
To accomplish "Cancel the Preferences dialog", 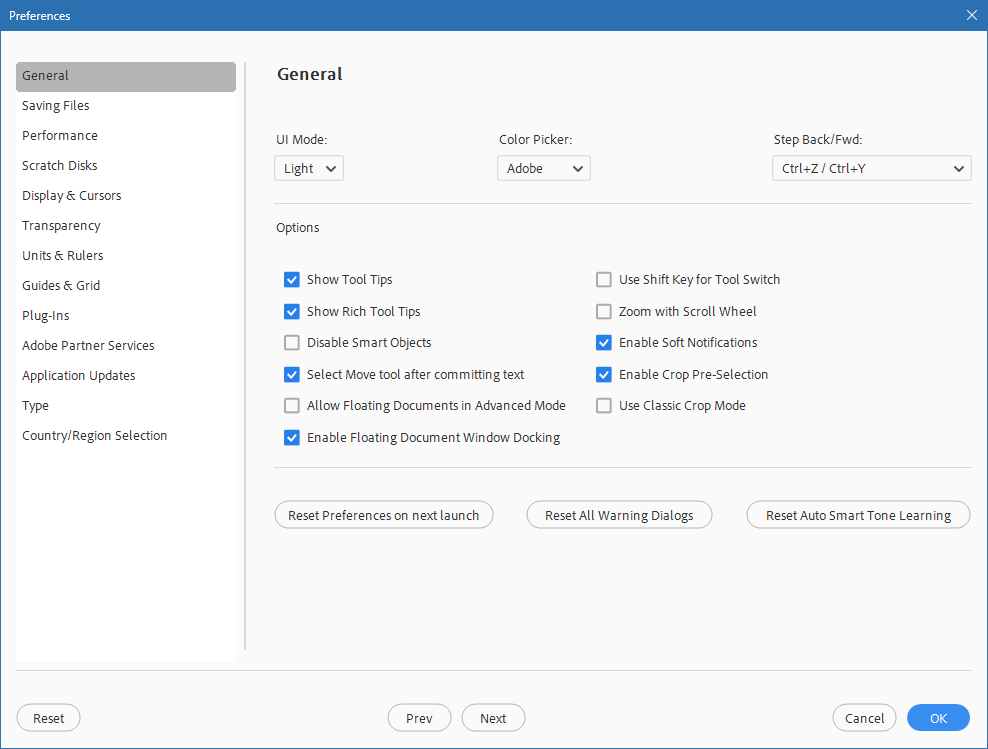I will tap(864, 718).
